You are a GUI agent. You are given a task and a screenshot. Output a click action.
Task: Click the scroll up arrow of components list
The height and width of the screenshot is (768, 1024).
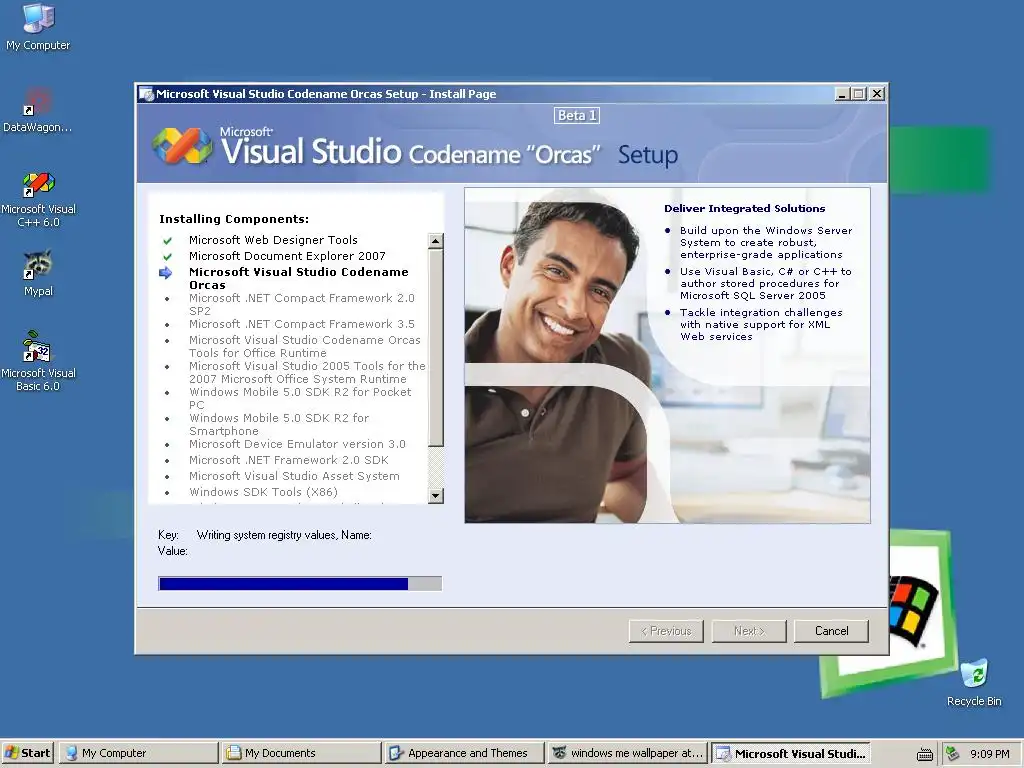(x=436, y=241)
